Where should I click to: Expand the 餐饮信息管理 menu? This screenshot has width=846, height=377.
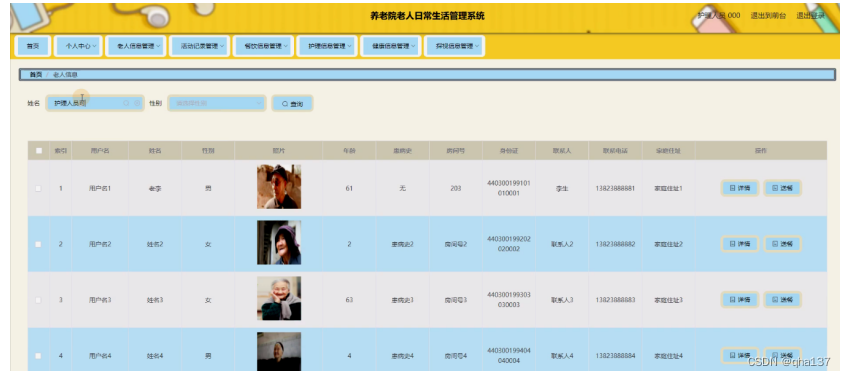(263, 46)
